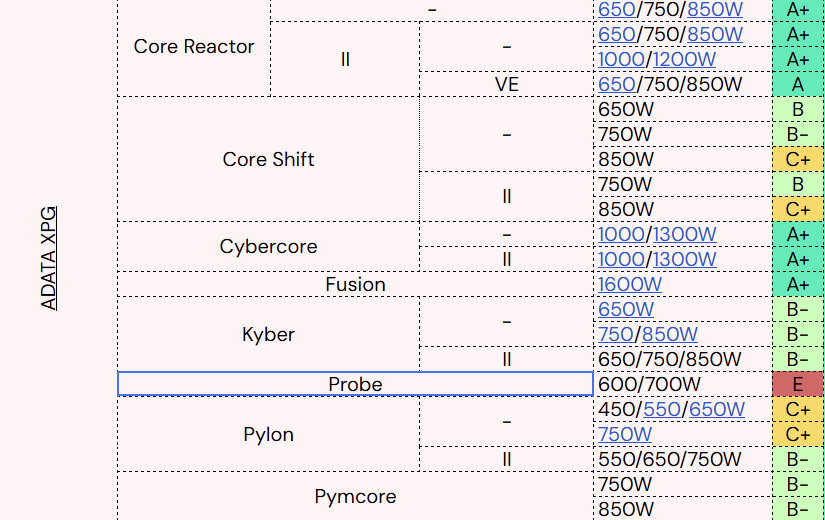
Task: Select the Probe model cell
Action: (355, 384)
